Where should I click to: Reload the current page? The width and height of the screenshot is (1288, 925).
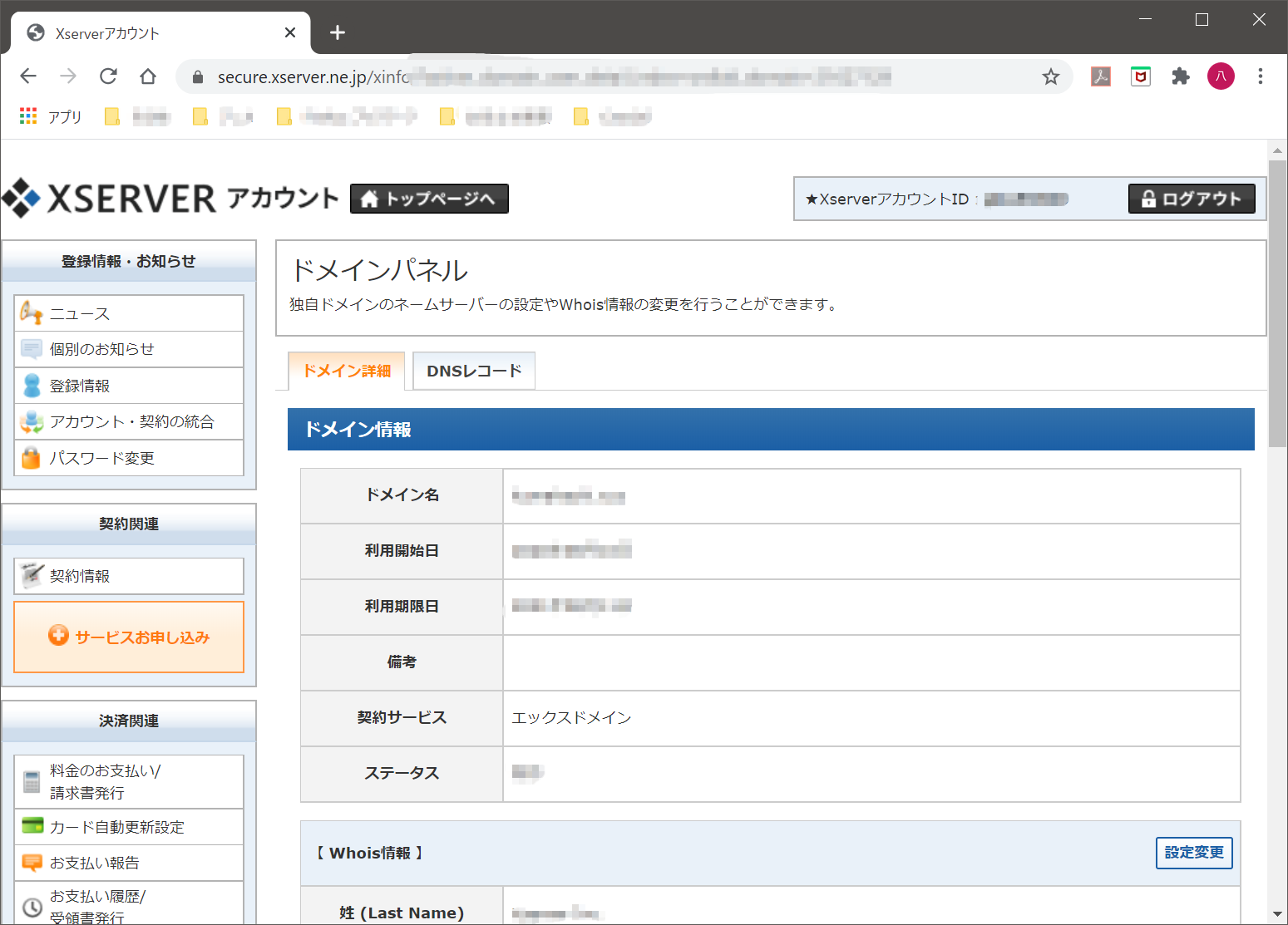(x=108, y=76)
